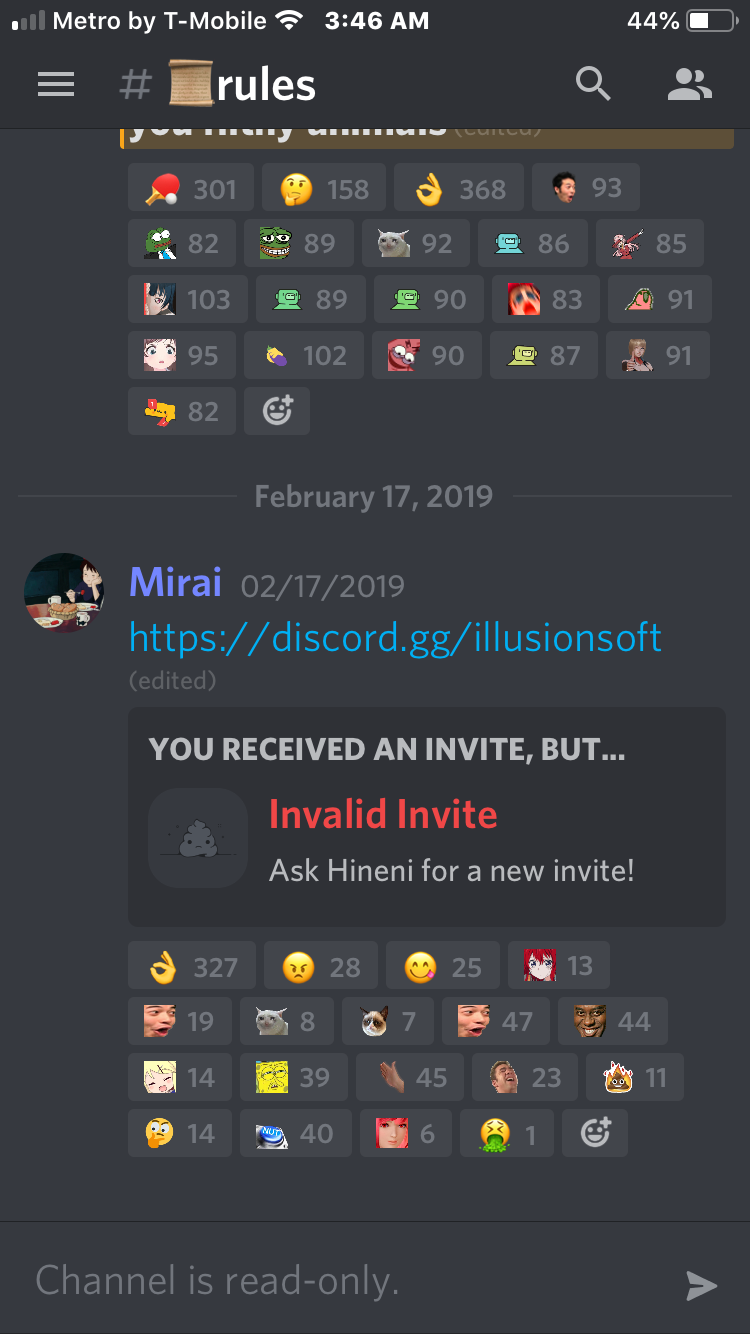Tap the search magnifier icon
The height and width of the screenshot is (1334, 750).
pos(593,85)
